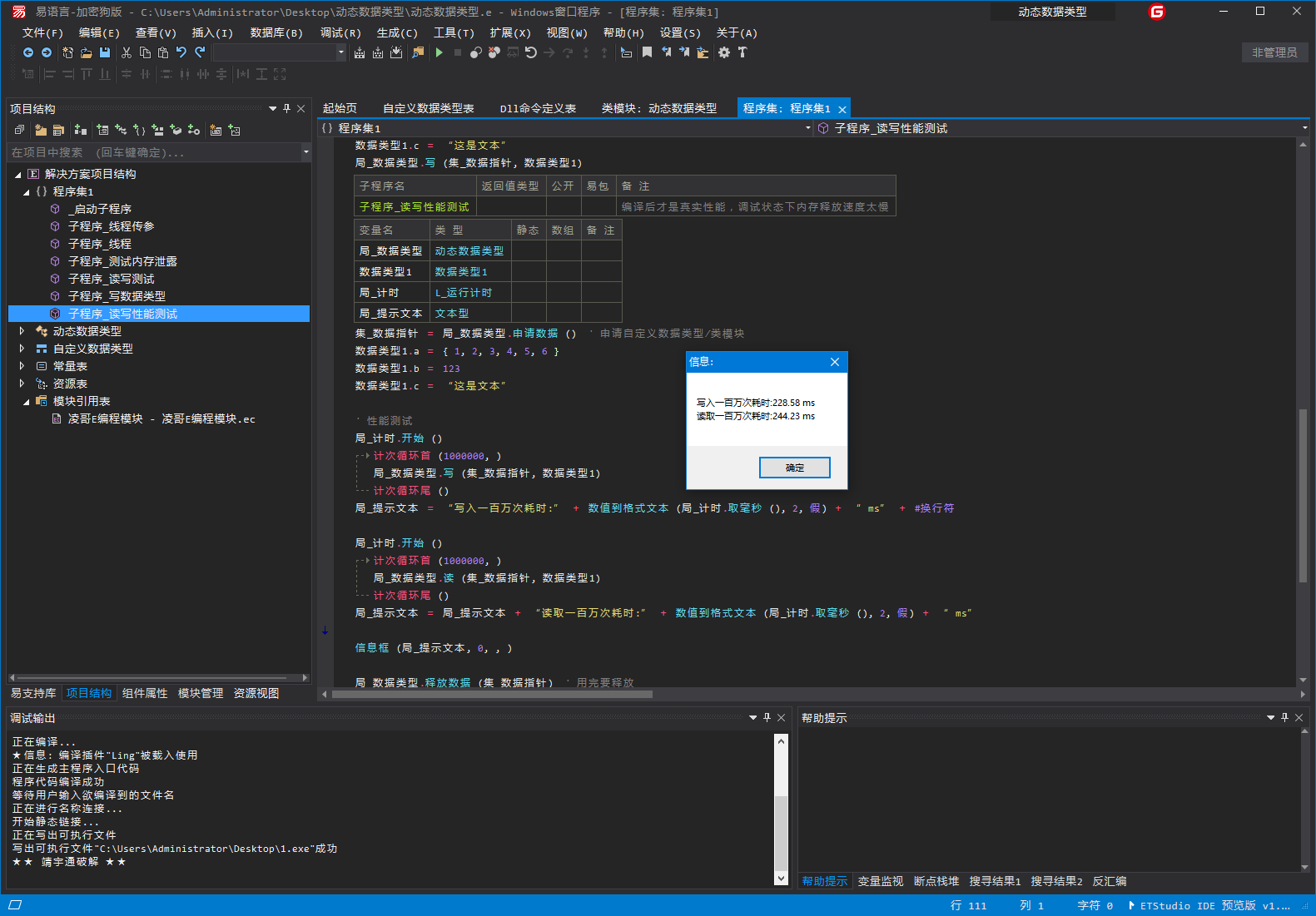Image resolution: width=1316 pixels, height=916 pixels.
Task: Open the 子程序_读写性能测试 method selector dropdown
Action: click(x=1304, y=128)
